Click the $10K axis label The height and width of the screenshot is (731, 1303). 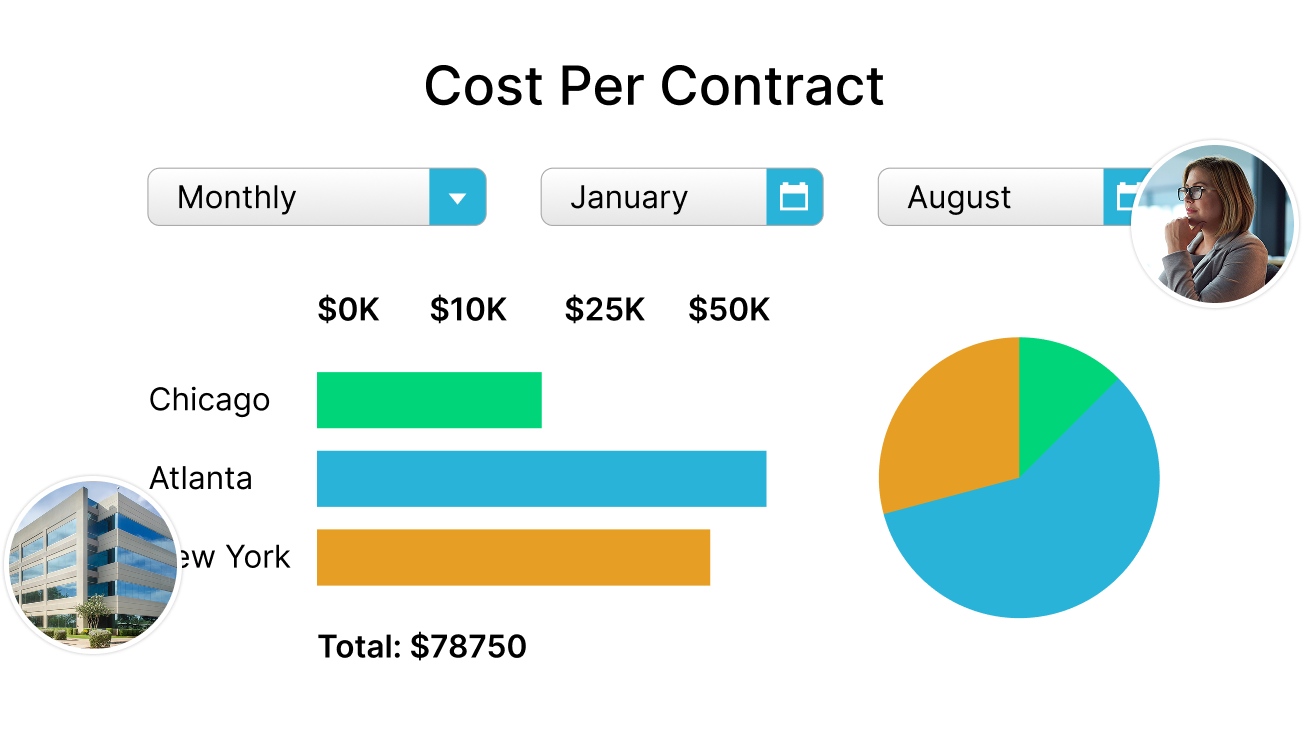[x=468, y=310]
